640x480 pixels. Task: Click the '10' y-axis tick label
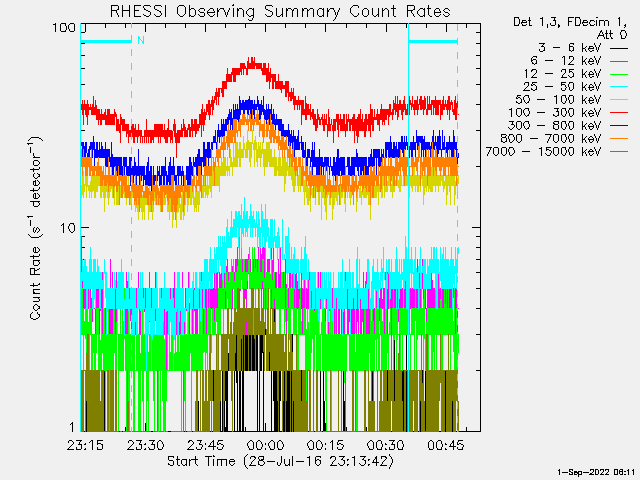pyautogui.click(x=68, y=228)
